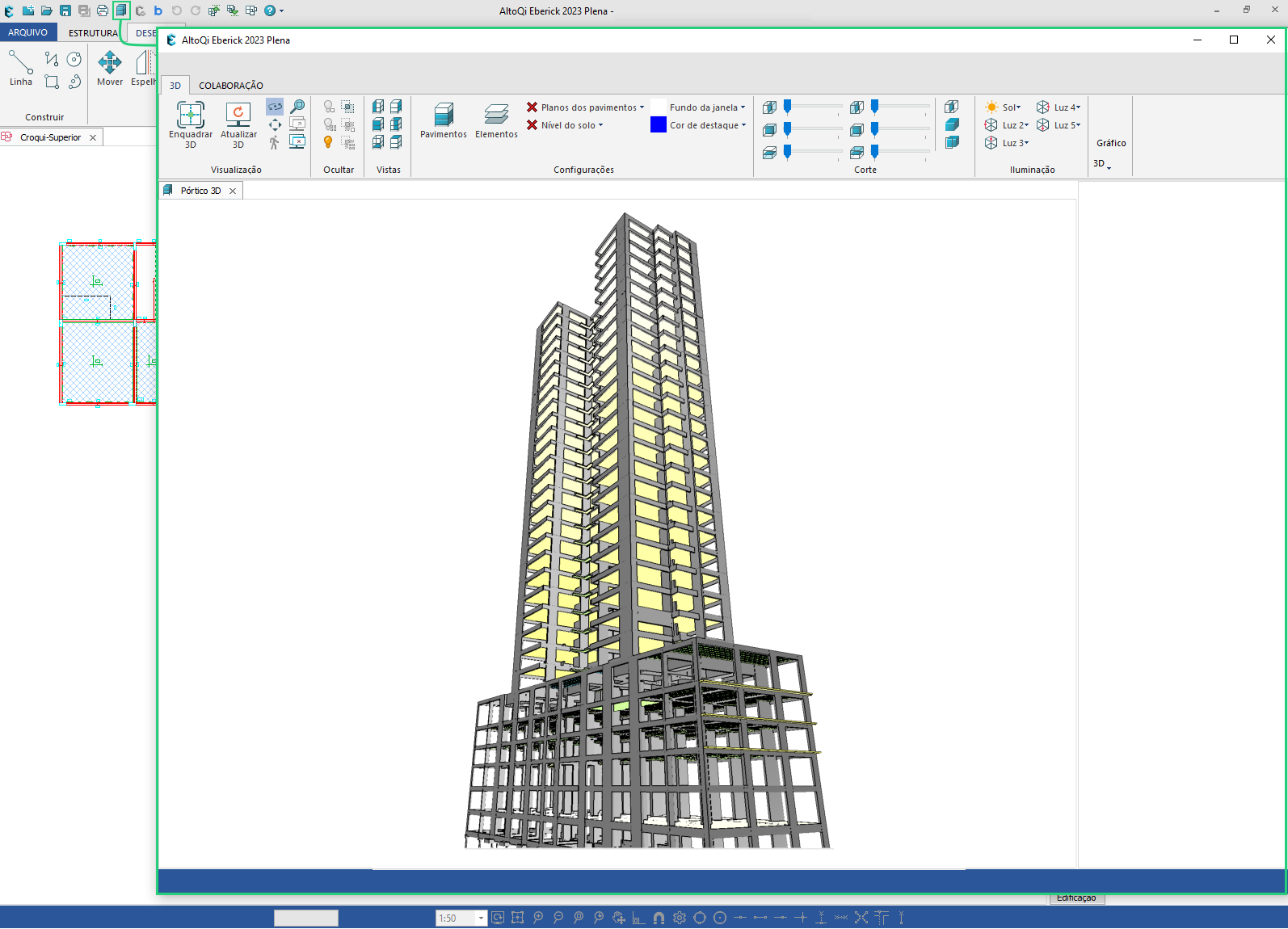This screenshot has height=929, width=1288.
Task: Click the print icon in quick access toolbar
Action: point(103,11)
